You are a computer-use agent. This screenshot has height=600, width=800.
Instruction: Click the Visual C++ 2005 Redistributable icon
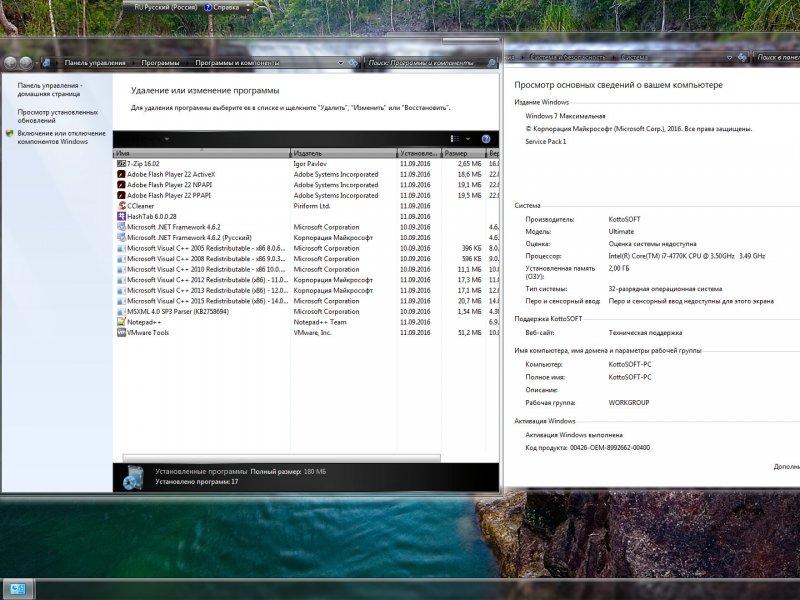coord(121,248)
